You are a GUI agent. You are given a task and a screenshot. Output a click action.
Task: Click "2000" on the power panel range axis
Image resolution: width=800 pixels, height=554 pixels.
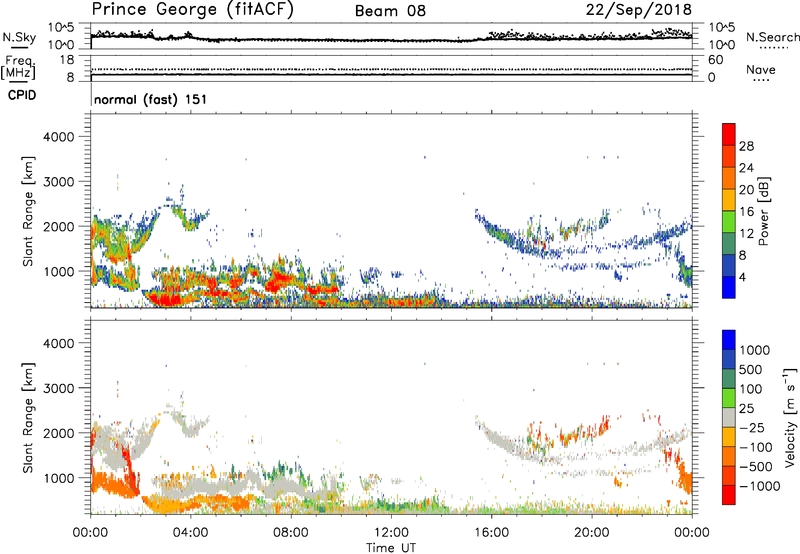(x=59, y=226)
